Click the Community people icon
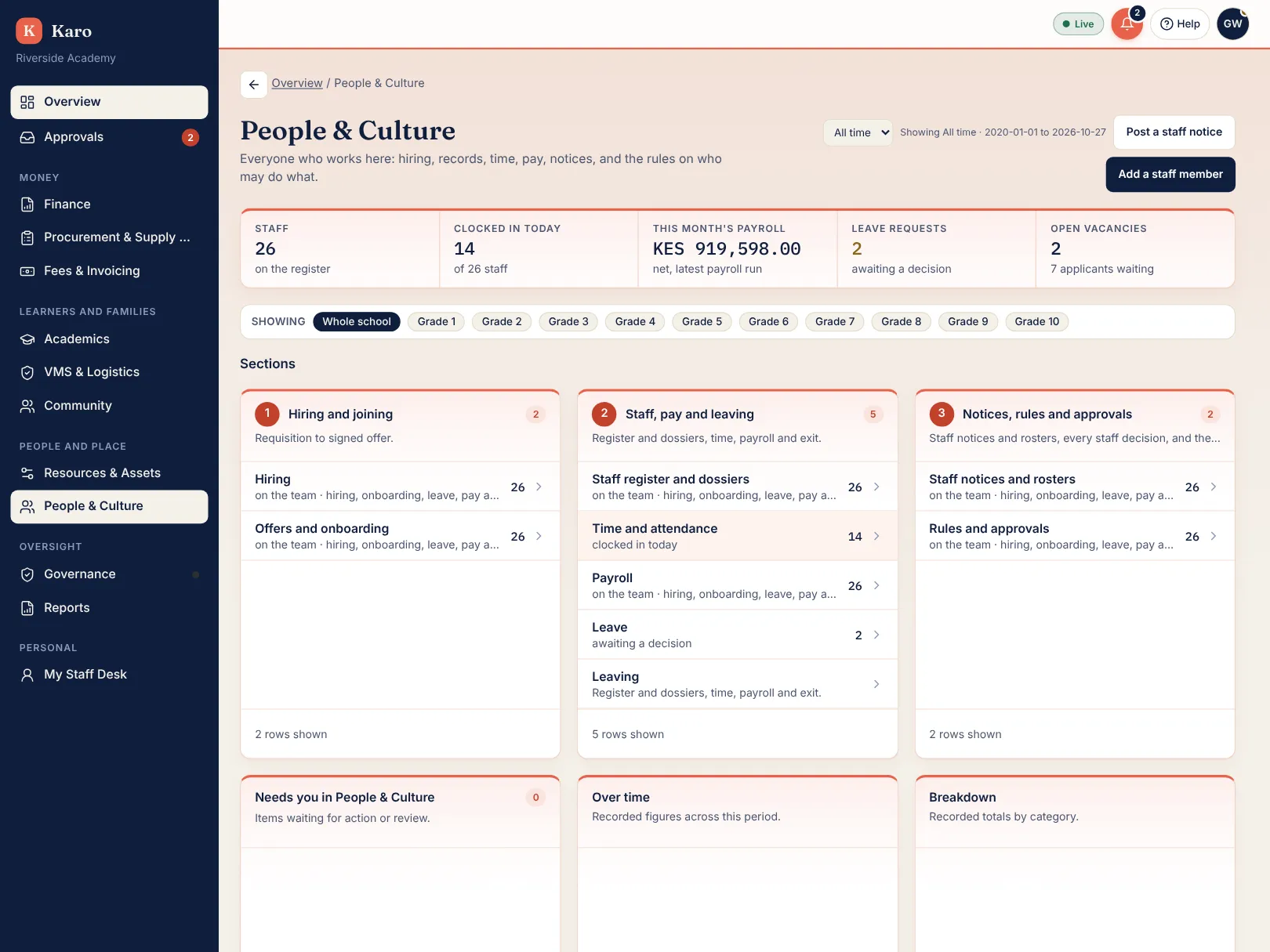The width and height of the screenshot is (1270, 952). (27, 406)
